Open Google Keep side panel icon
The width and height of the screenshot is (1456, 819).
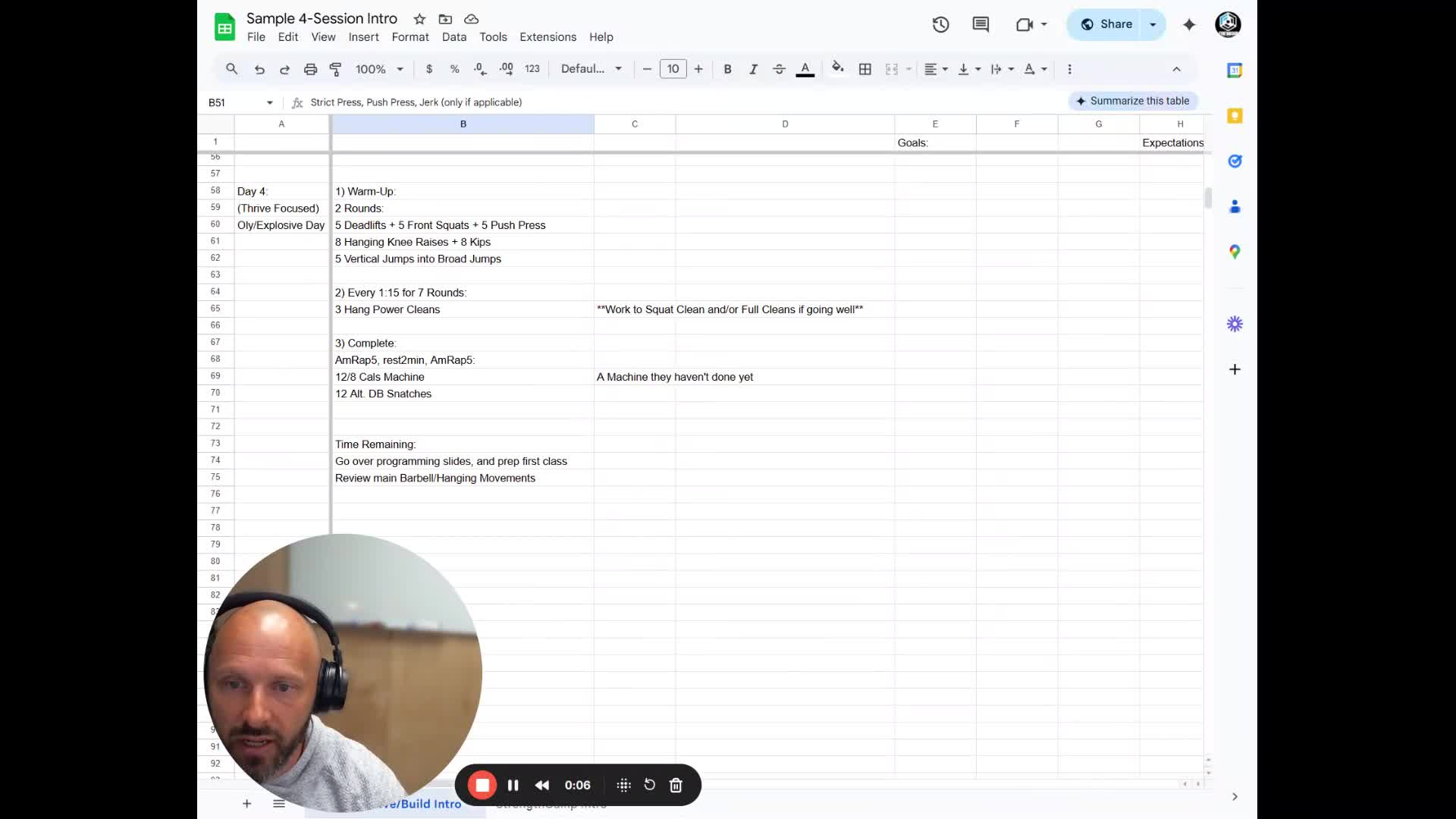[1235, 115]
